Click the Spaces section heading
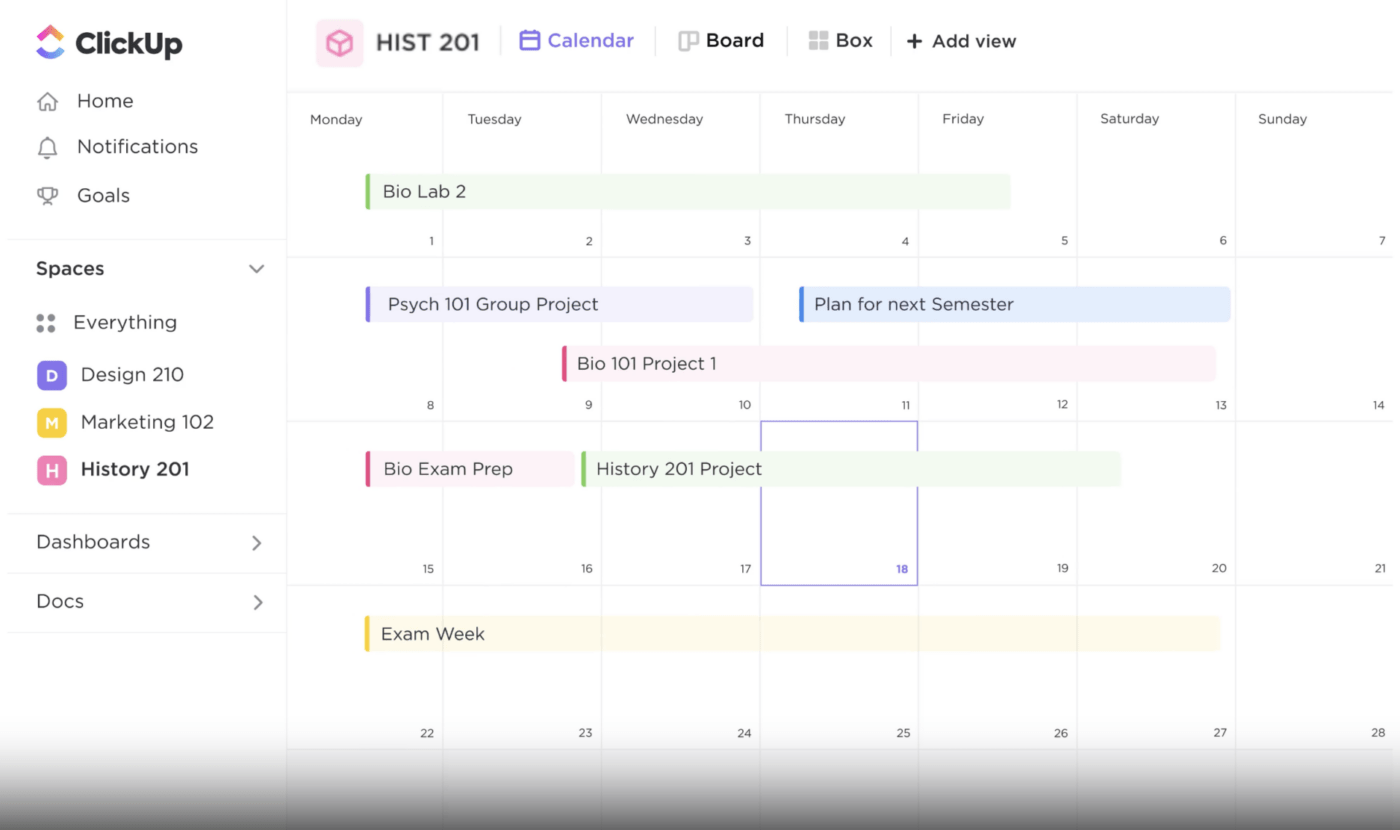 (x=70, y=269)
